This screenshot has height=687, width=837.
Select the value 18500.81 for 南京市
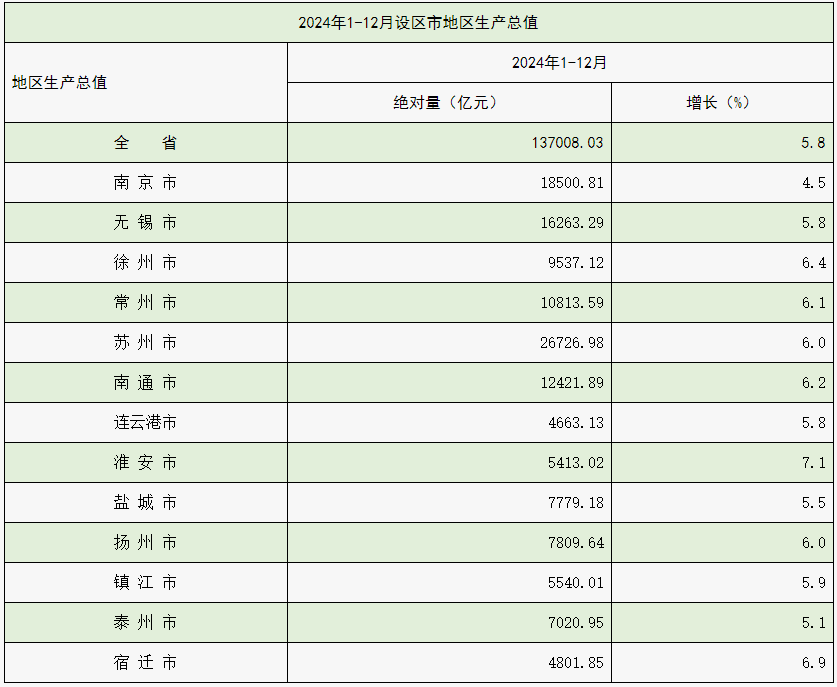[x=572, y=182]
